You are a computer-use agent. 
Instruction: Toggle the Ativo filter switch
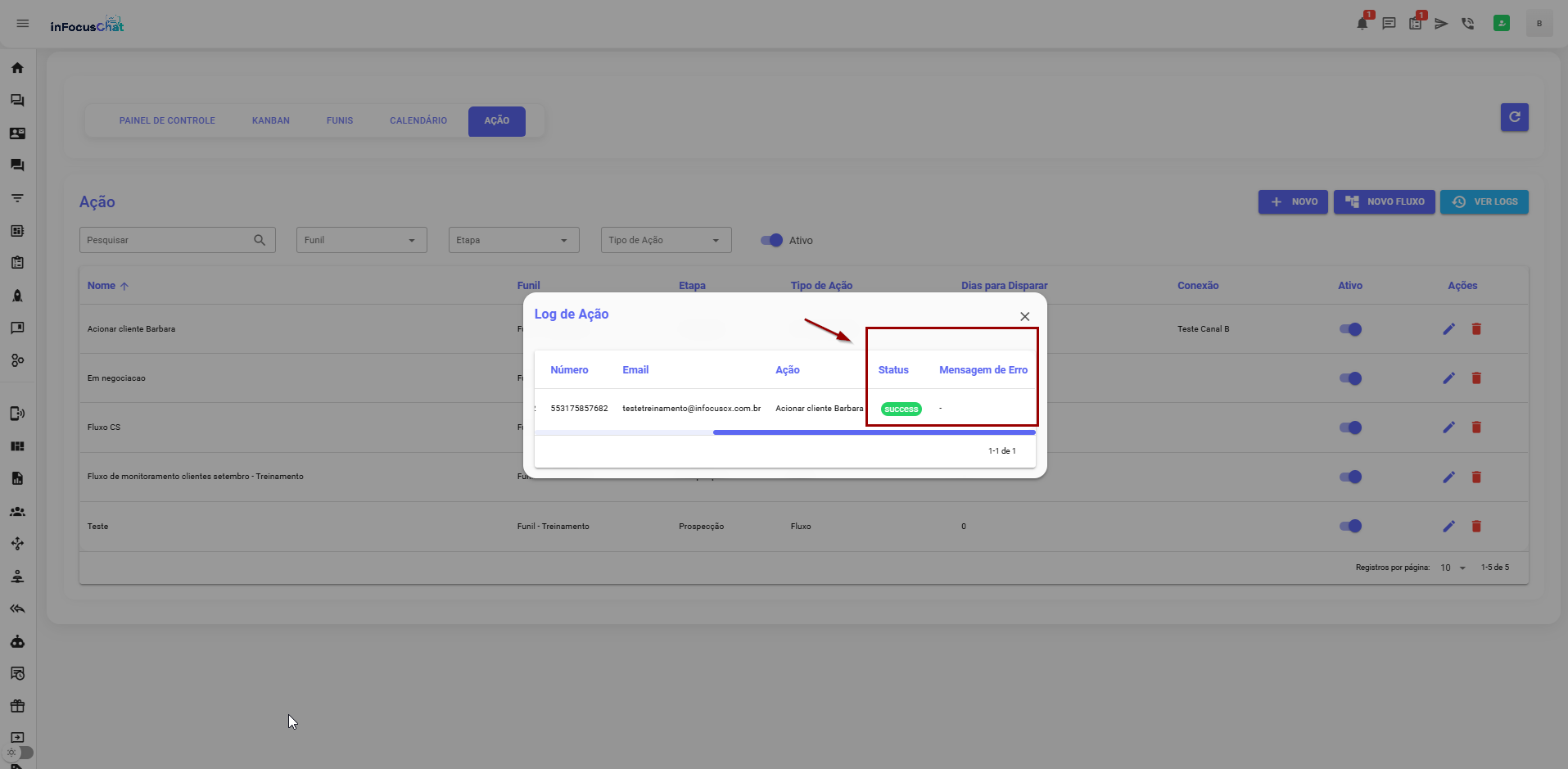click(x=771, y=240)
